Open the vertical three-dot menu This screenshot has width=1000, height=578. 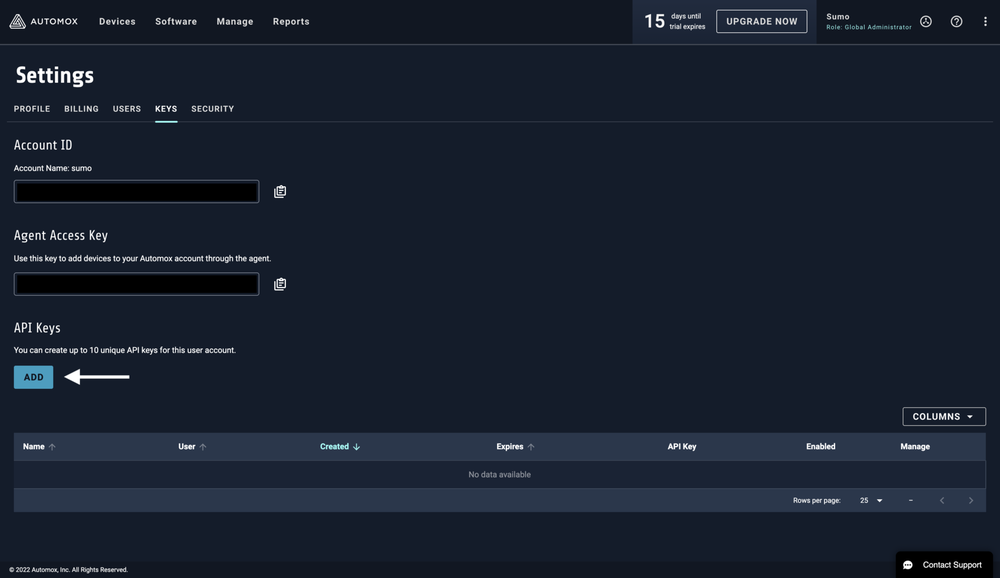985,21
